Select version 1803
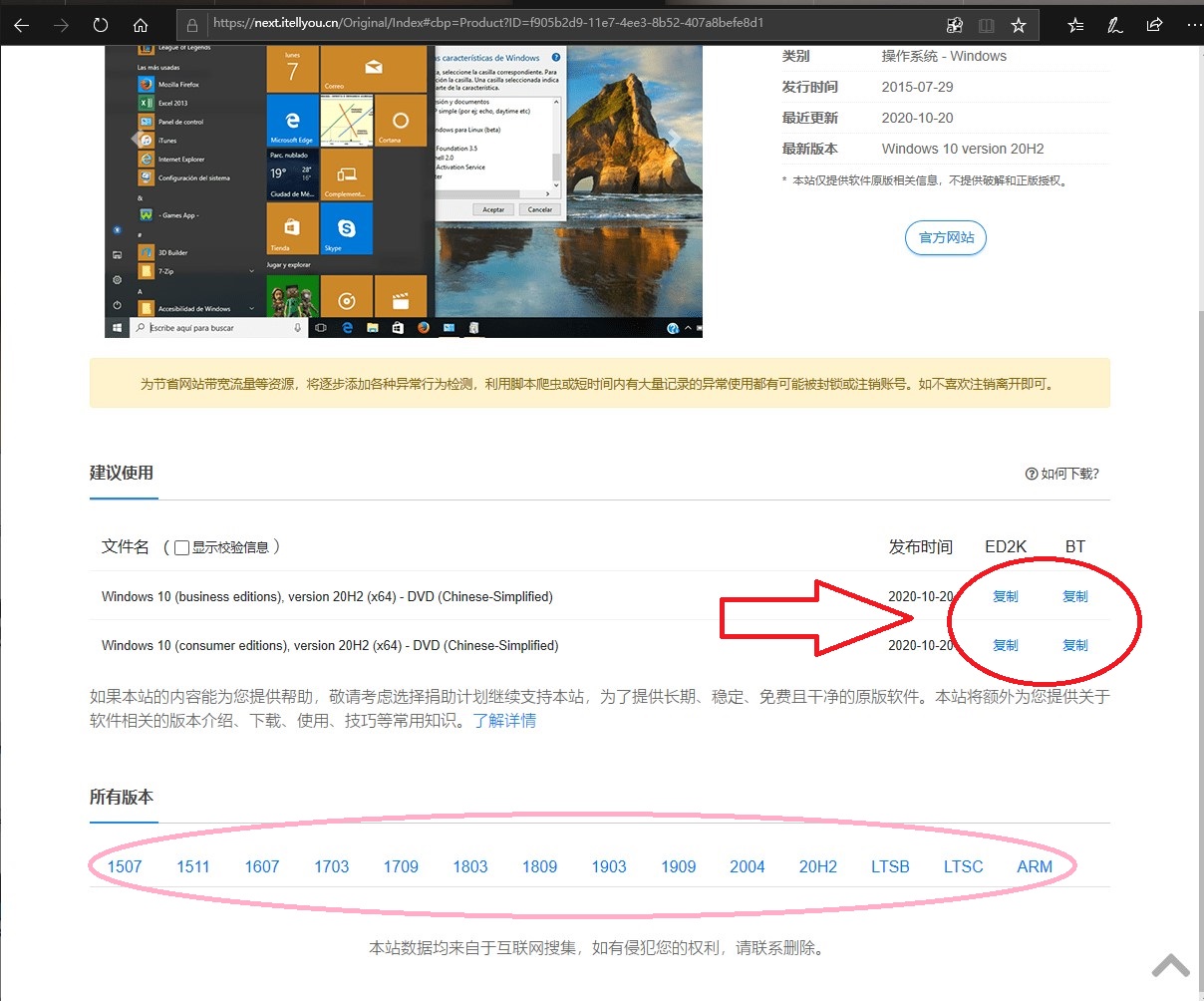The width and height of the screenshot is (1204, 1001). pos(470,866)
